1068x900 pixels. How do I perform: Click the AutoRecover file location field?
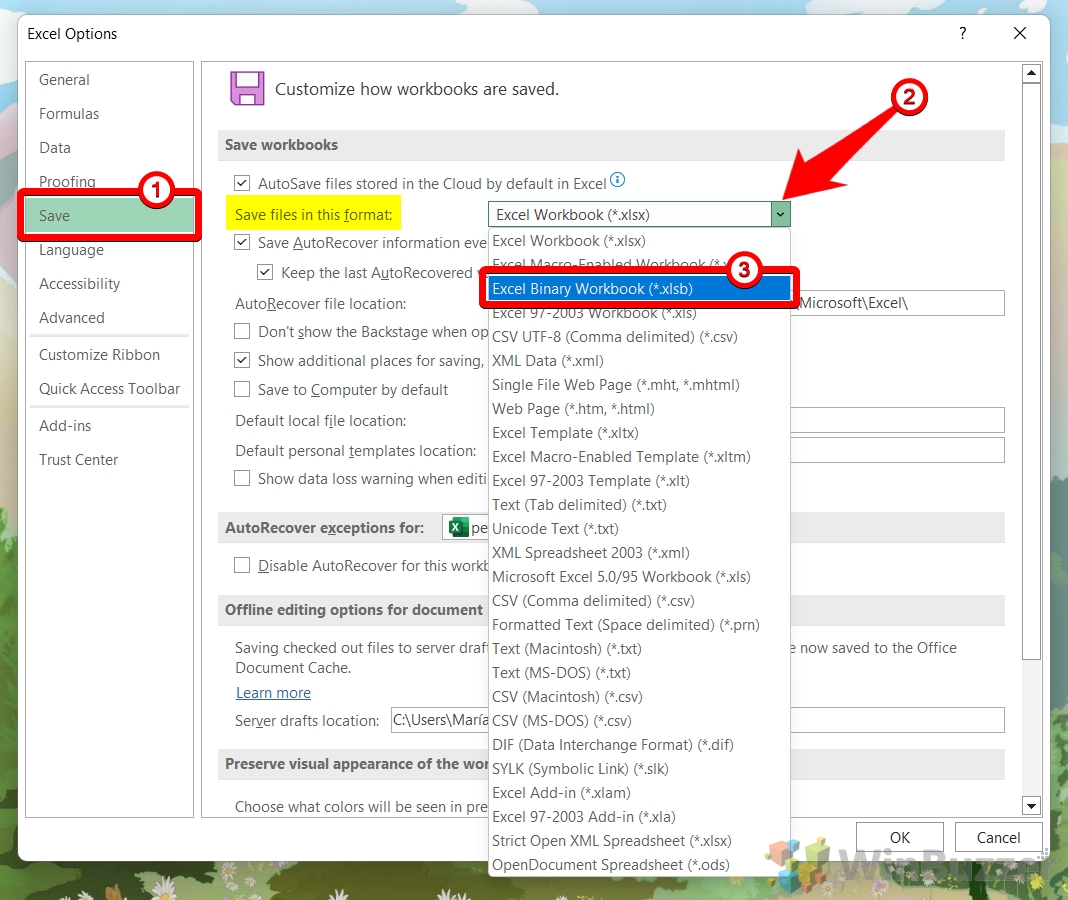[x=898, y=303]
